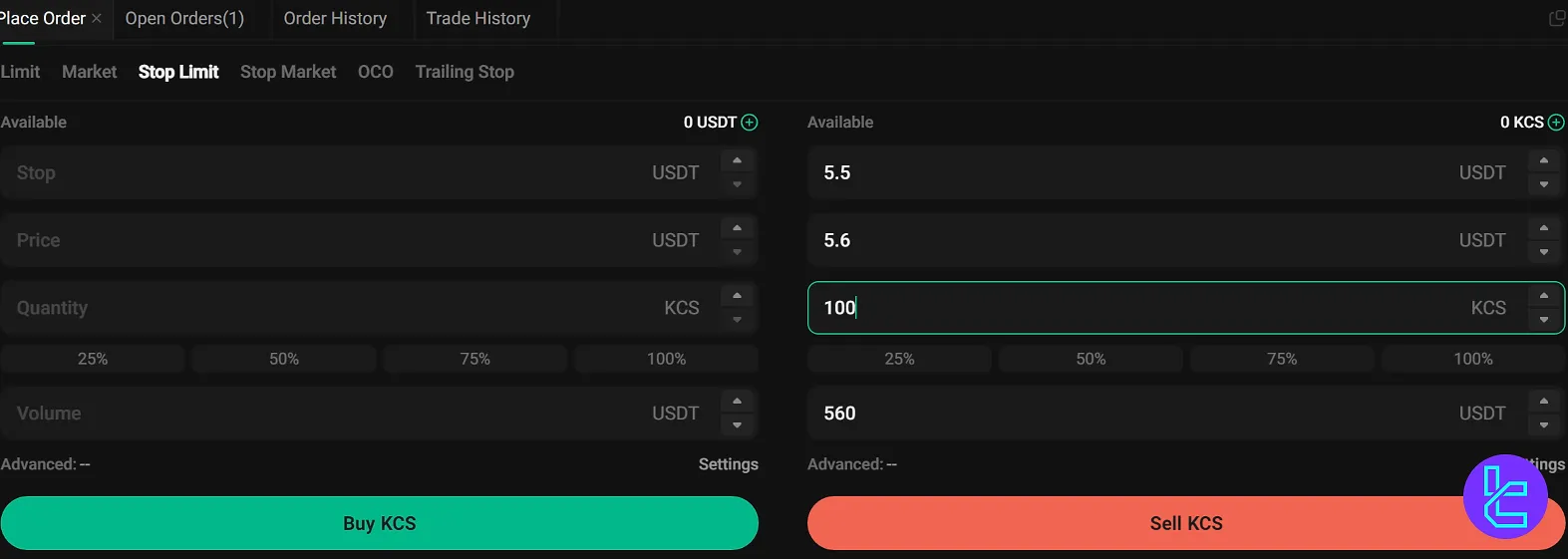Choose OCO order type
1568x559 pixels.
coord(376,72)
